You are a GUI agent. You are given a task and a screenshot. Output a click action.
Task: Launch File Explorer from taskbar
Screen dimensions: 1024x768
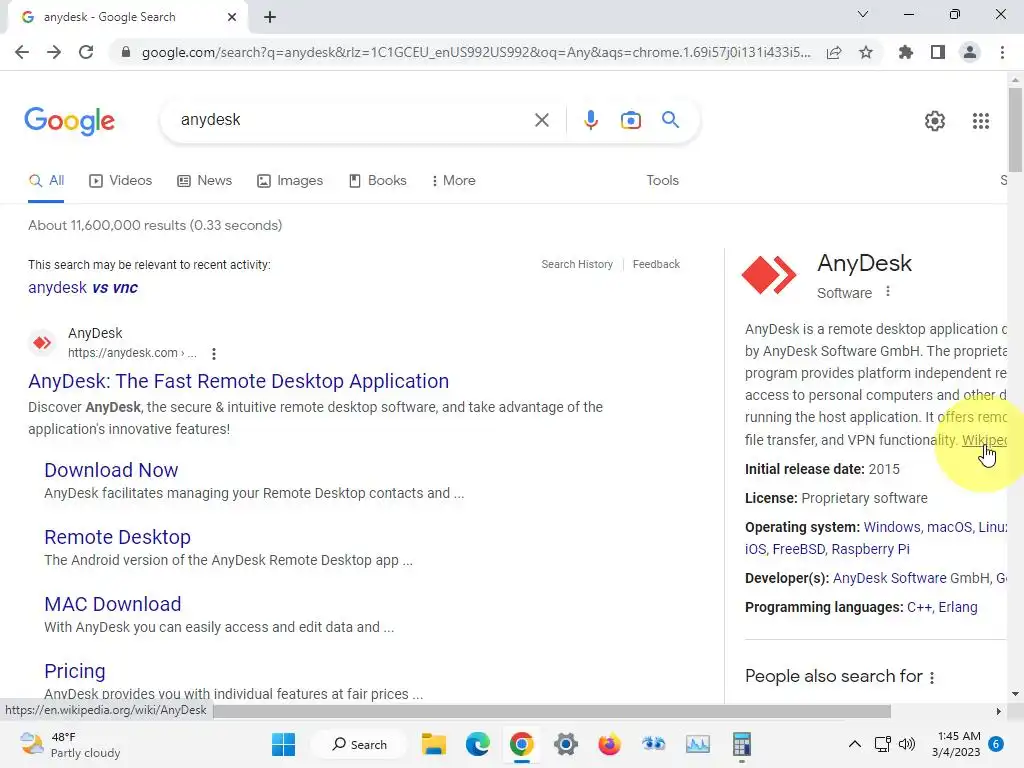click(x=434, y=744)
